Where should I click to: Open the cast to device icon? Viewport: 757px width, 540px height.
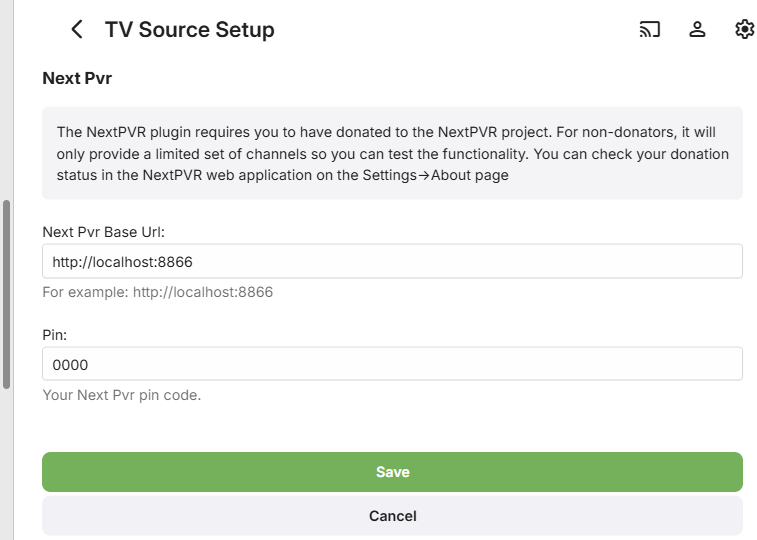(x=649, y=29)
